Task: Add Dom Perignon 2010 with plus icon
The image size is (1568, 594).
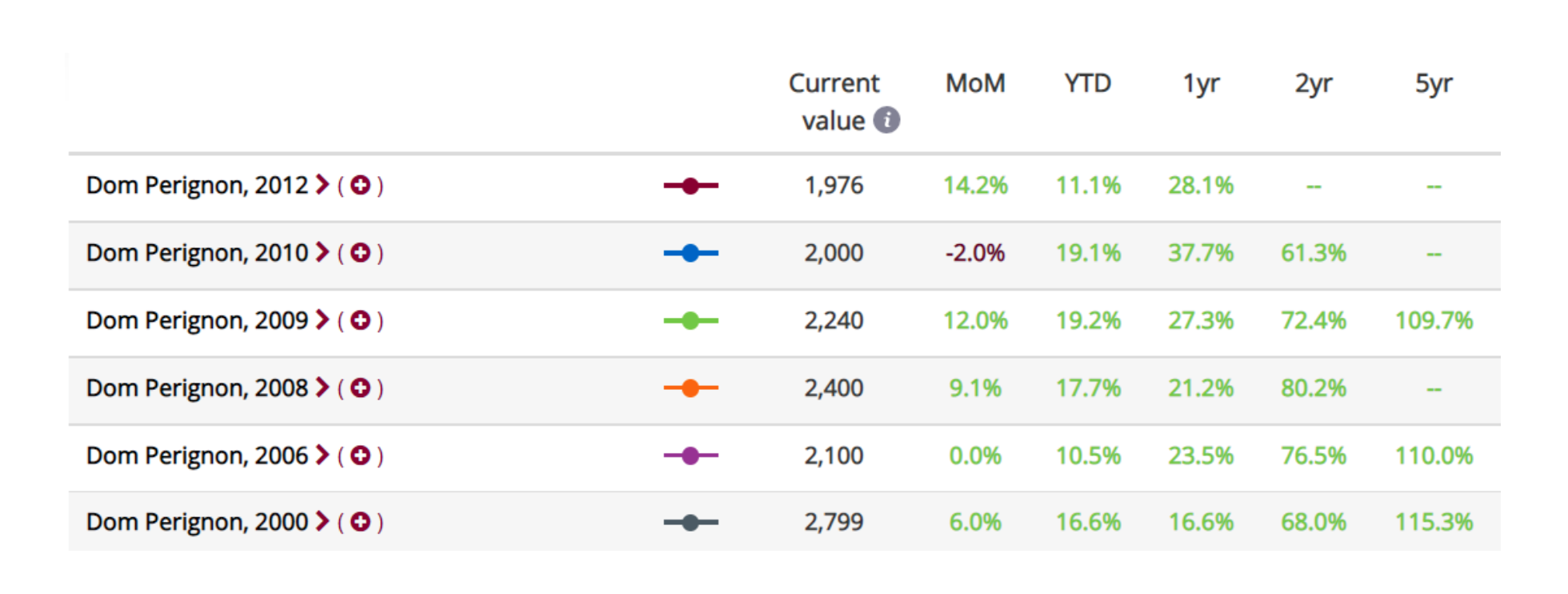Action: (x=361, y=253)
